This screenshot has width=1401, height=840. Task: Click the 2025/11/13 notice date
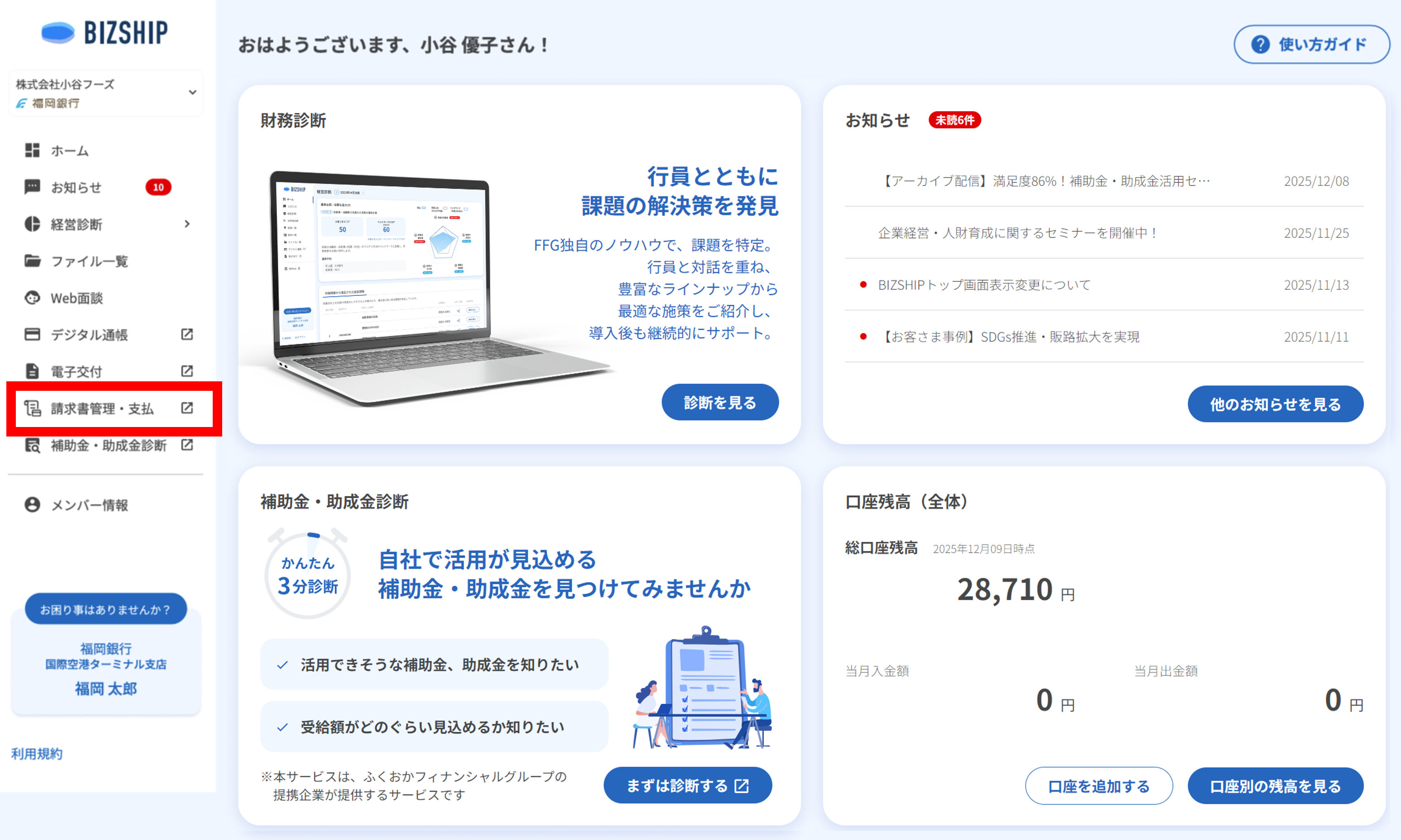1316,285
